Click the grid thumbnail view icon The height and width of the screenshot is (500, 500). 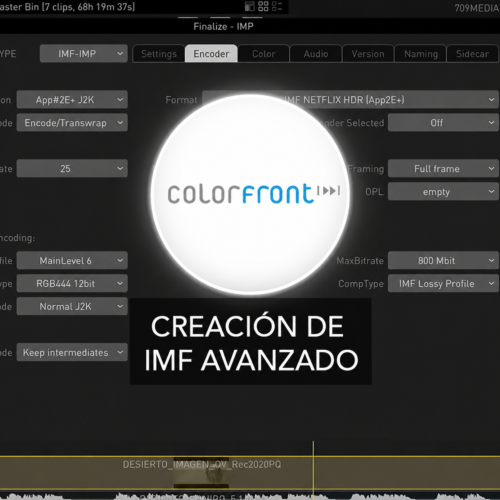pos(263,6)
